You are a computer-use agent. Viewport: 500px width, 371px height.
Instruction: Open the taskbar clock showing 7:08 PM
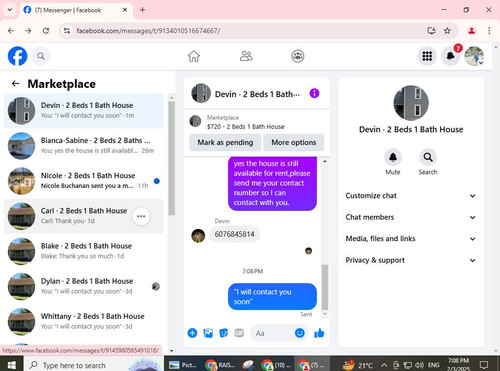tap(458, 365)
